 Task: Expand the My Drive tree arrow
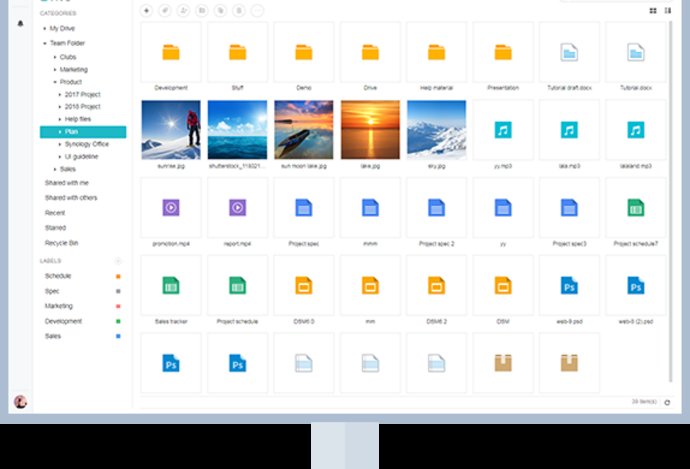(x=44, y=29)
